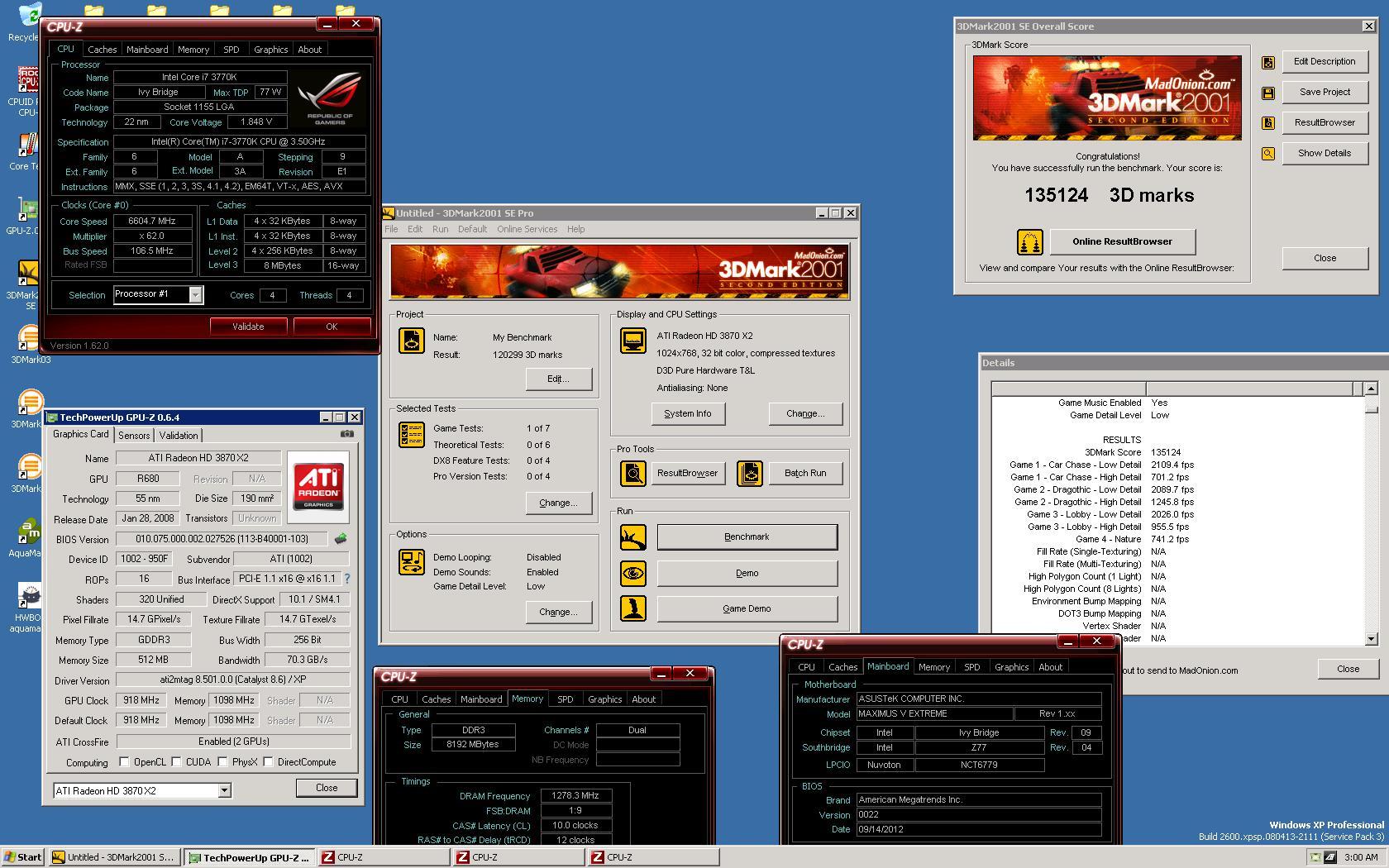Click the GPU-Z camera screenshot icon
The width and height of the screenshot is (1389, 868).
(x=347, y=434)
